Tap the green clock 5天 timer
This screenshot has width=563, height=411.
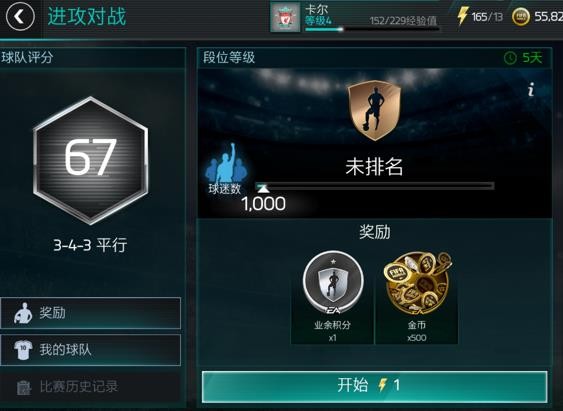pos(523,57)
